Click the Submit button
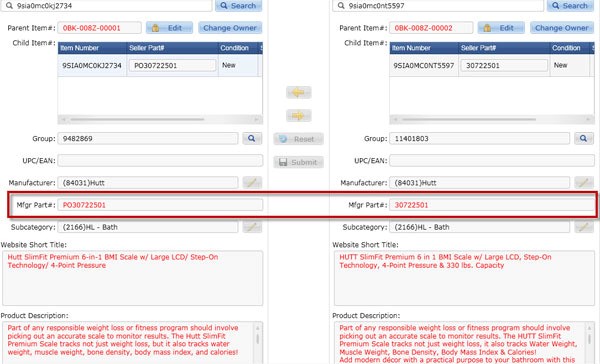Image resolution: width=600 pixels, height=364 pixels. click(x=298, y=162)
